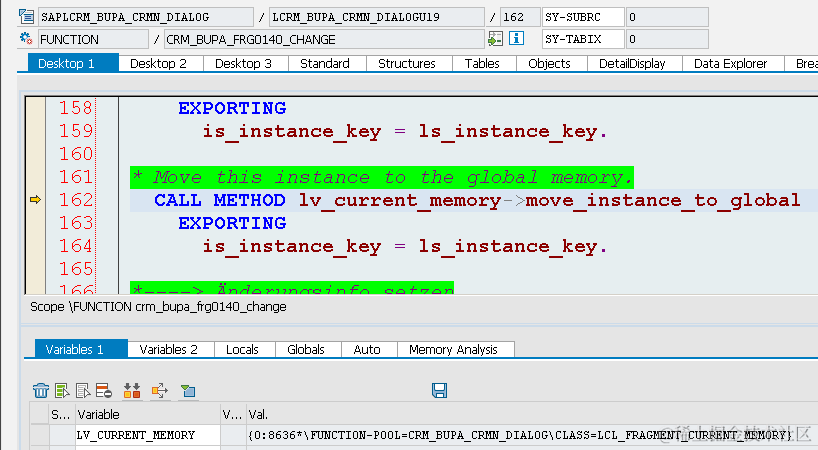Screen dimensions: 818x450
Task: Click the value cell of LV_CURRENT_MEMORY
Action: 532,435
